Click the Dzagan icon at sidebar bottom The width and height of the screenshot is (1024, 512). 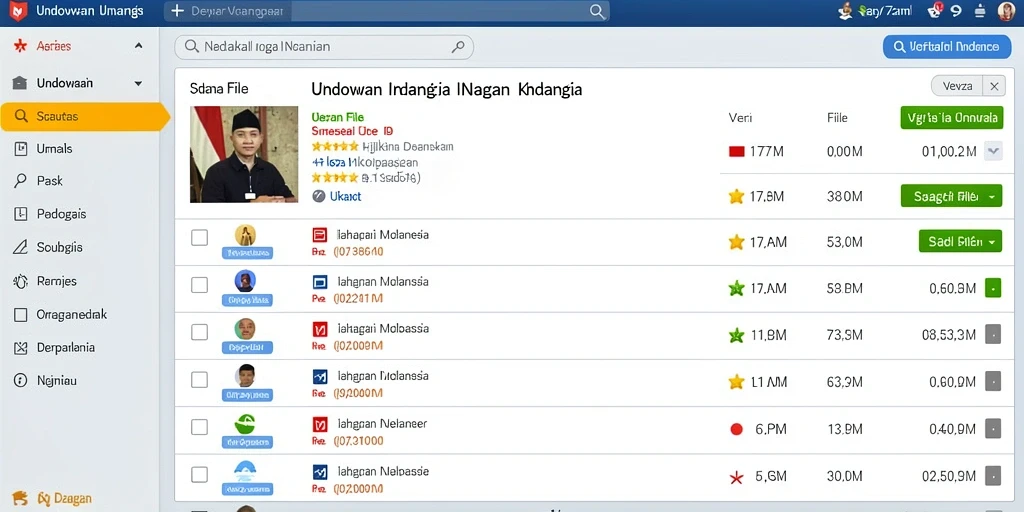[19, 498]
